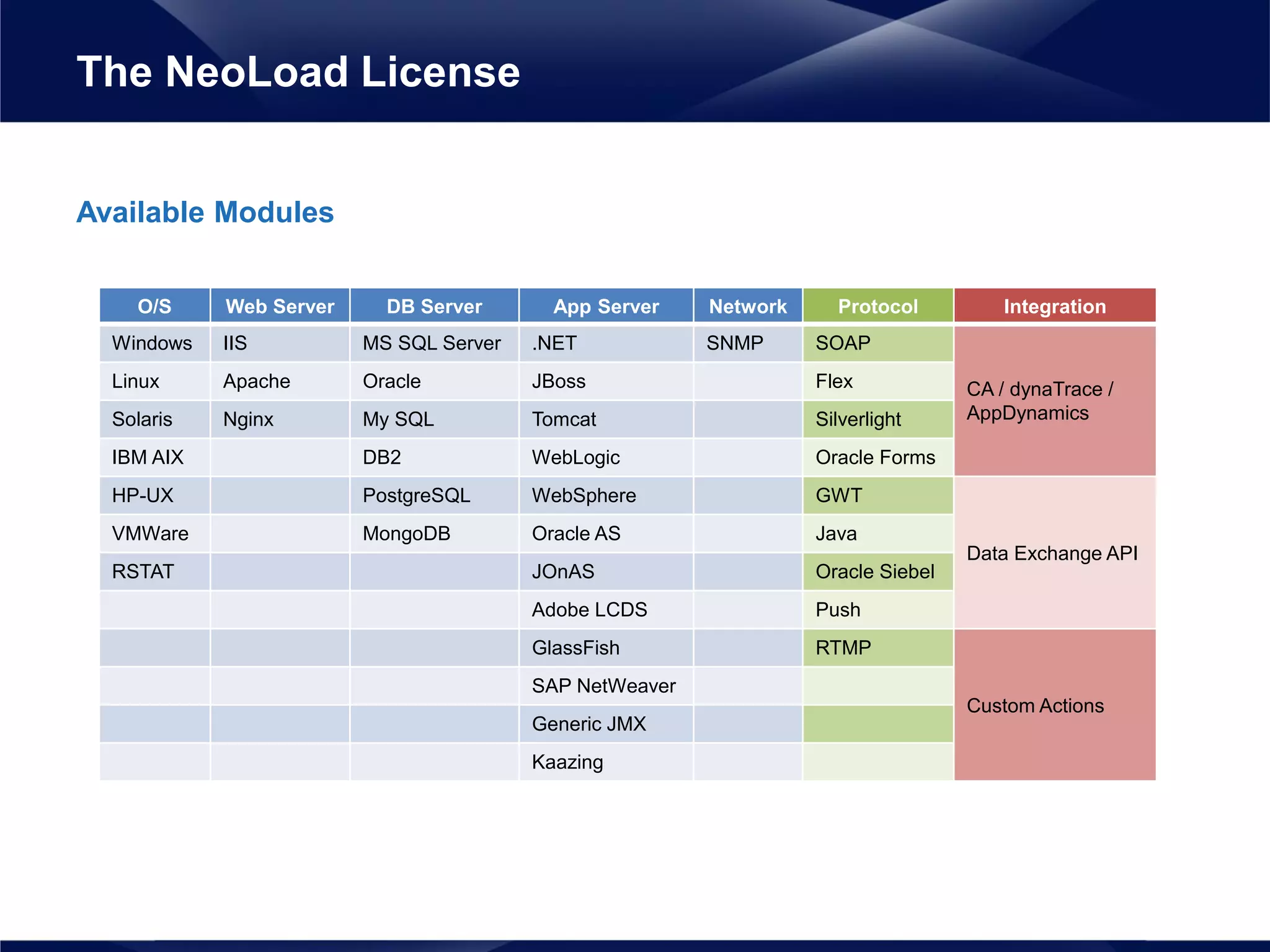Select the 'Solaris' cell
This screenshot has width=1270, height=952.
coord(154,420)
